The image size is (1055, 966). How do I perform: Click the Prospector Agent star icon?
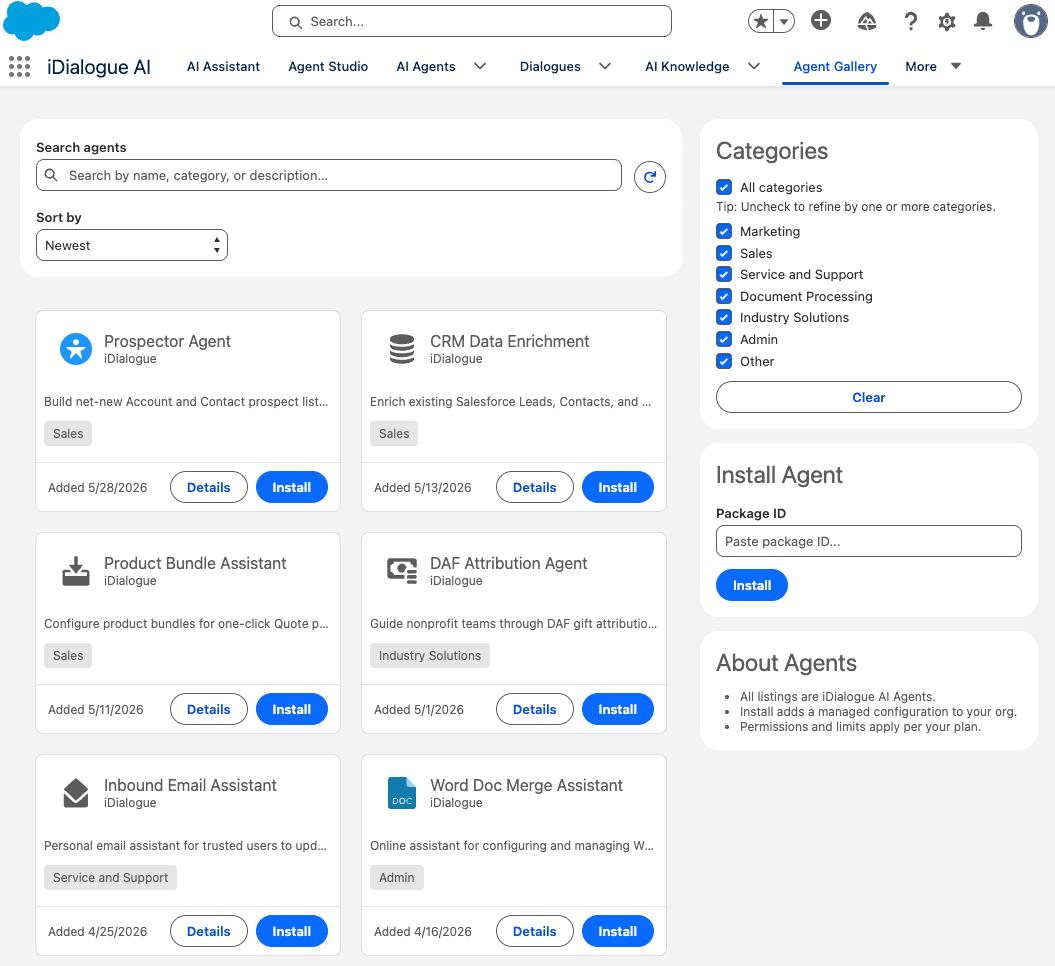[76, 349]
